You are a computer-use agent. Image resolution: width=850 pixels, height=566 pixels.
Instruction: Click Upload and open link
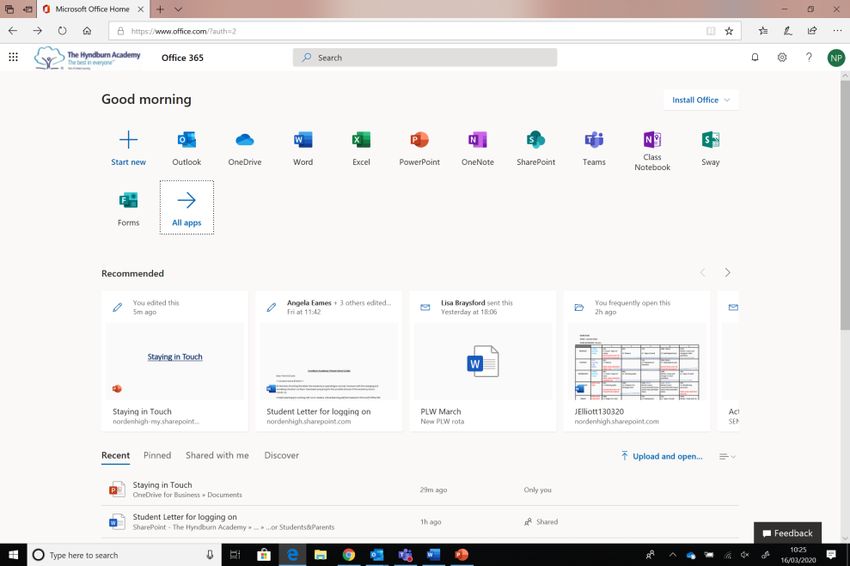661,456
